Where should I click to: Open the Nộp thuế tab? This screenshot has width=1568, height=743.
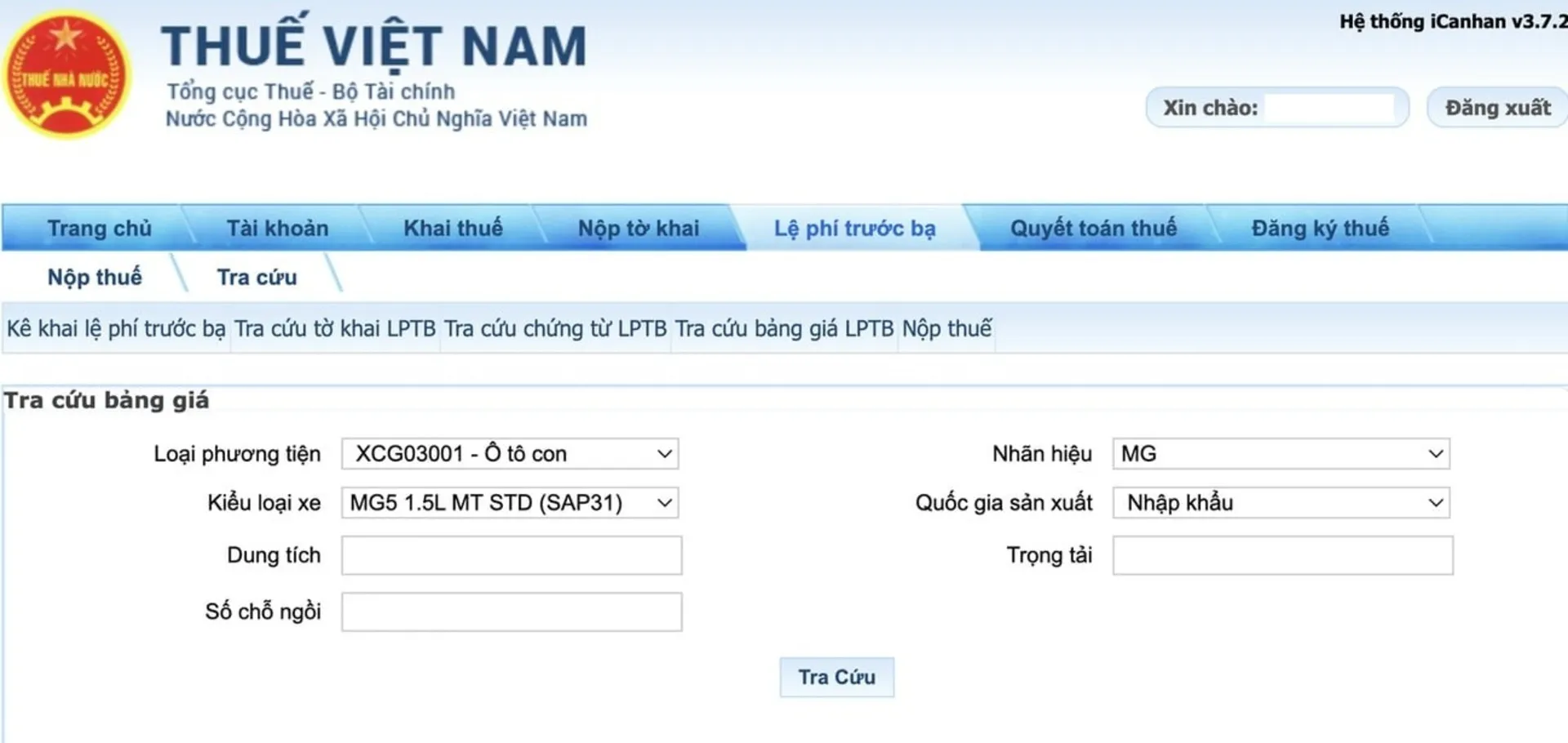pos(94,278)
